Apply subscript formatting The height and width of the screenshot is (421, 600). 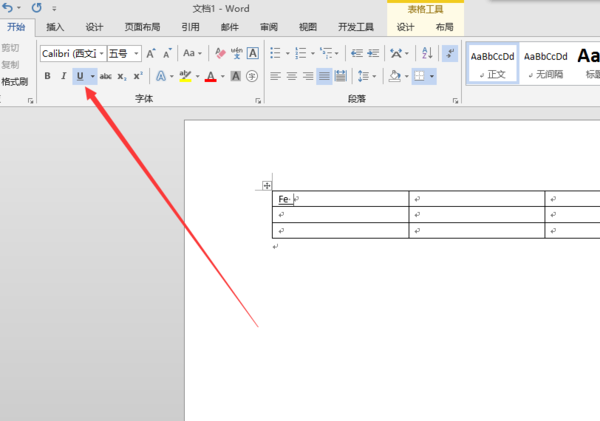pos(121,76)
